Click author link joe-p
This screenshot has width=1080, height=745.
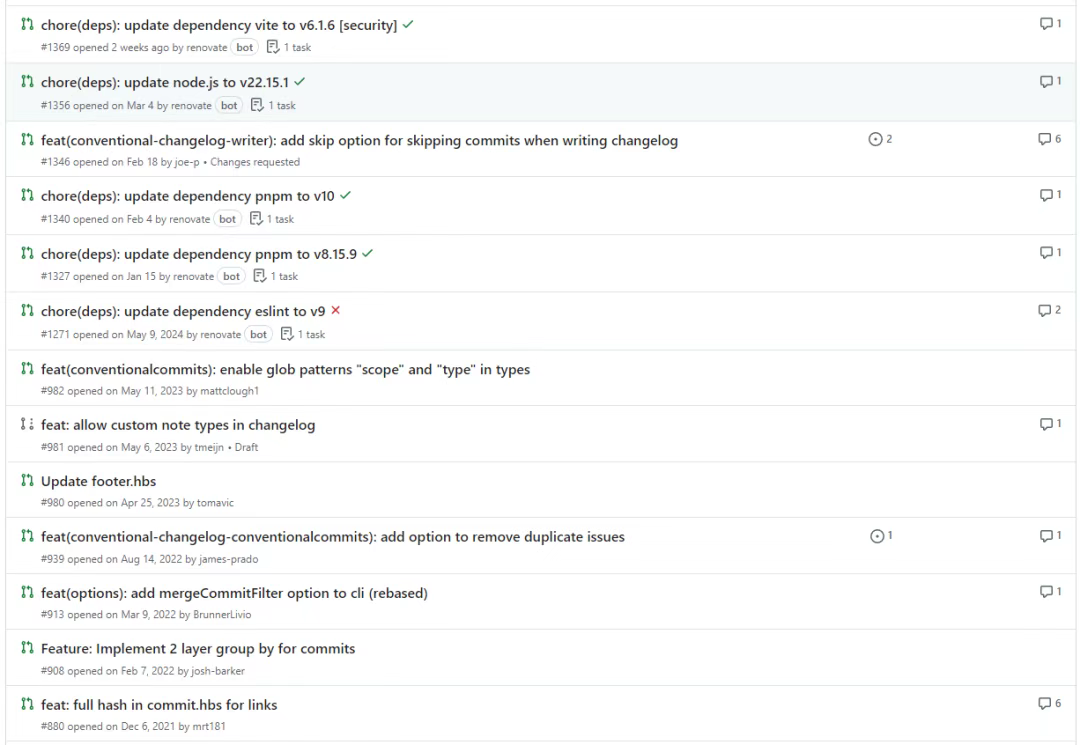pyautogui.click(x=187, y=162)
